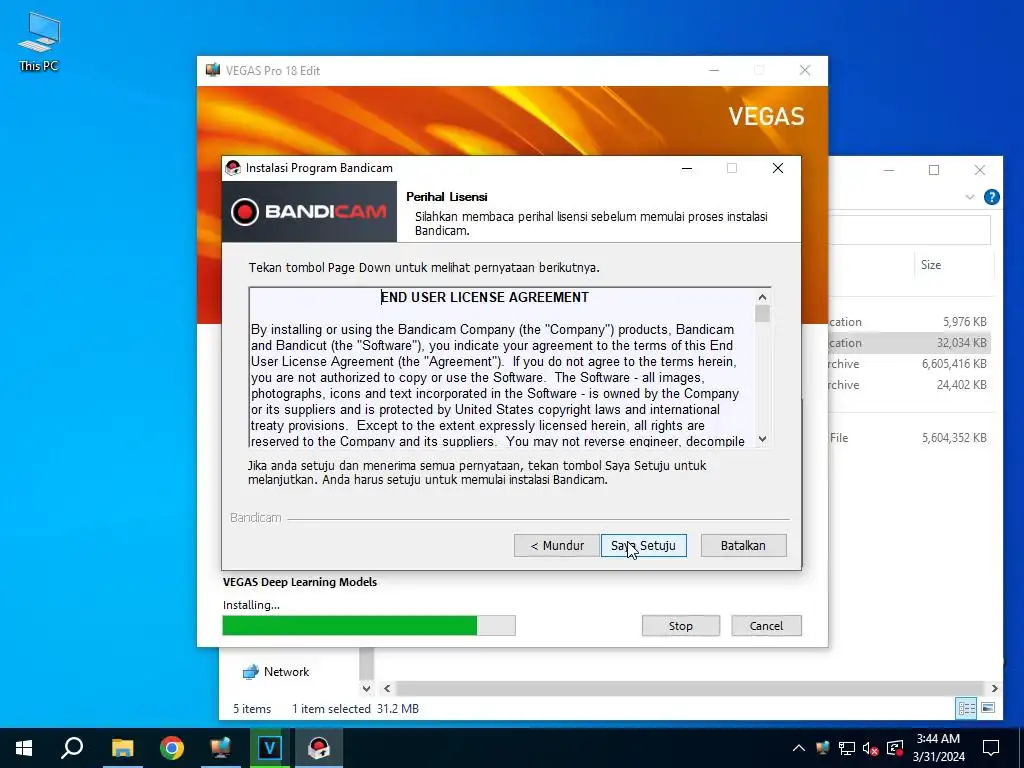Open File Explorer help icon
The height and width of the screenshot is (768, 1024).
(x=991, y=197)
